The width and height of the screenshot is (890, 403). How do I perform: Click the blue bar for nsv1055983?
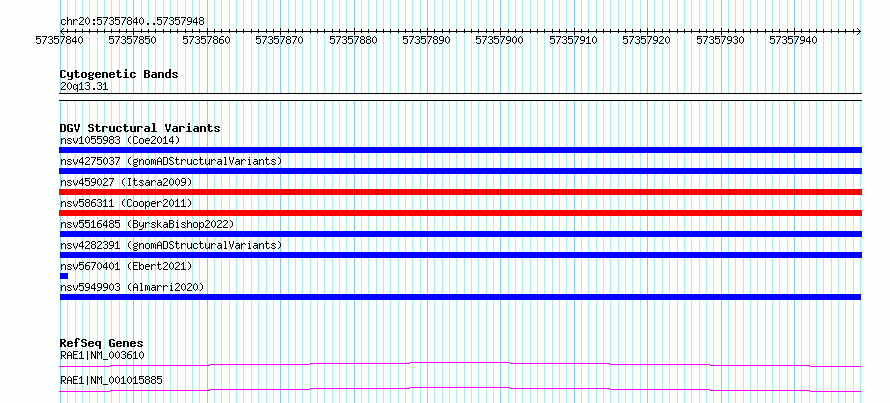click(460, 150)
